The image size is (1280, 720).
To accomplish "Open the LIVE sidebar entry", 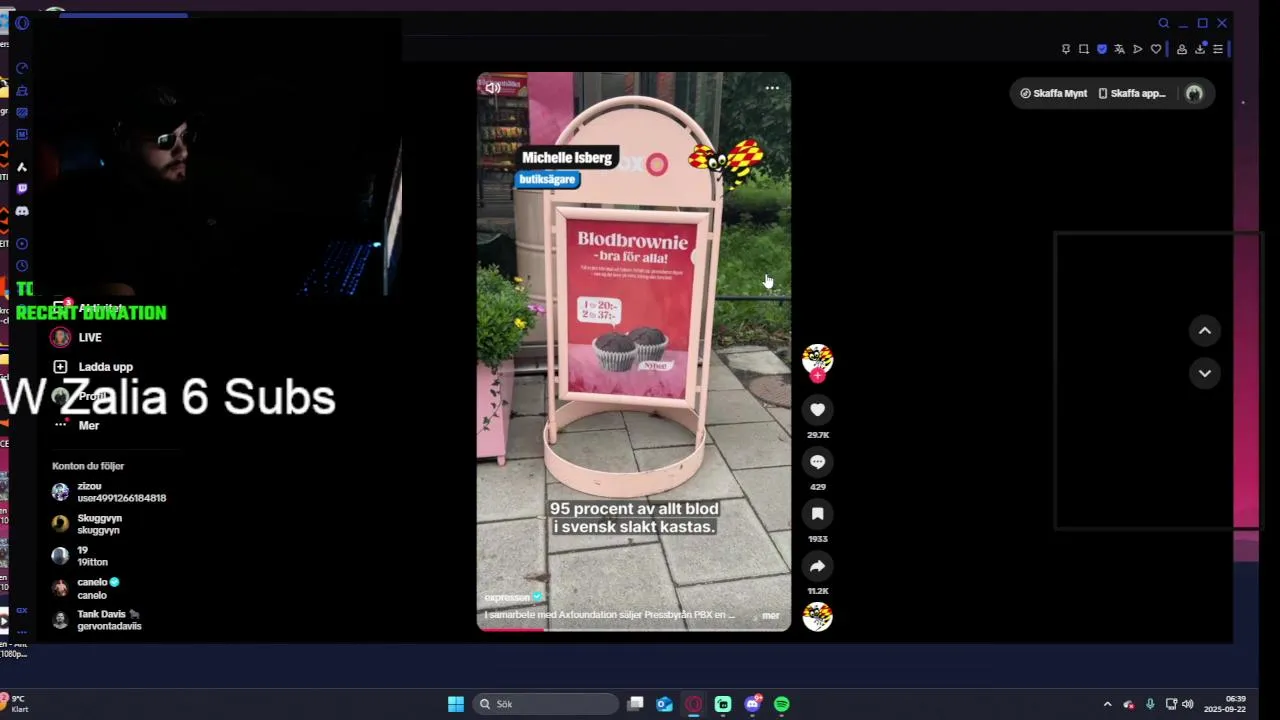I will (x=90, y=338).
